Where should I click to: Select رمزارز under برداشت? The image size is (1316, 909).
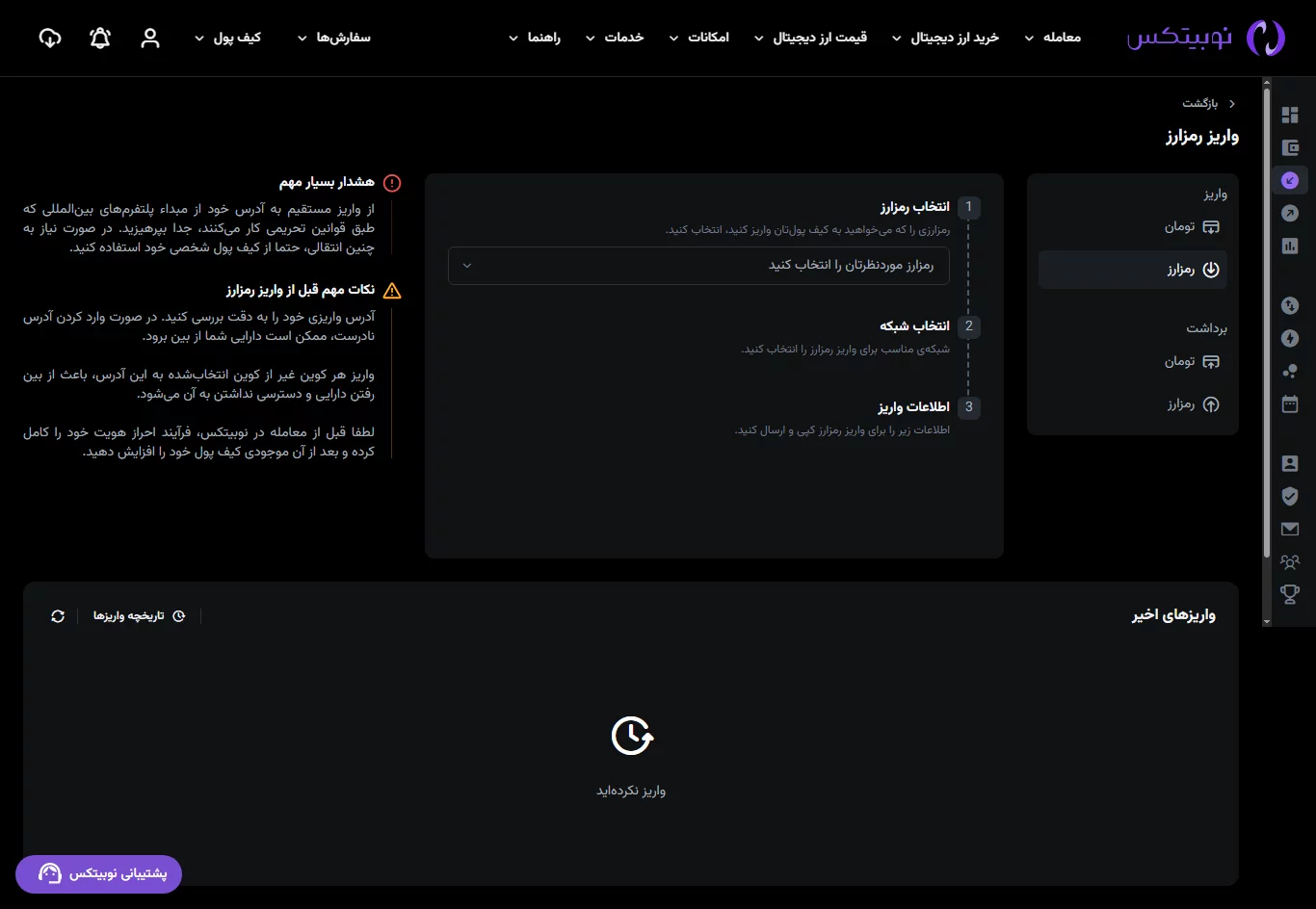pos(1193,404)
